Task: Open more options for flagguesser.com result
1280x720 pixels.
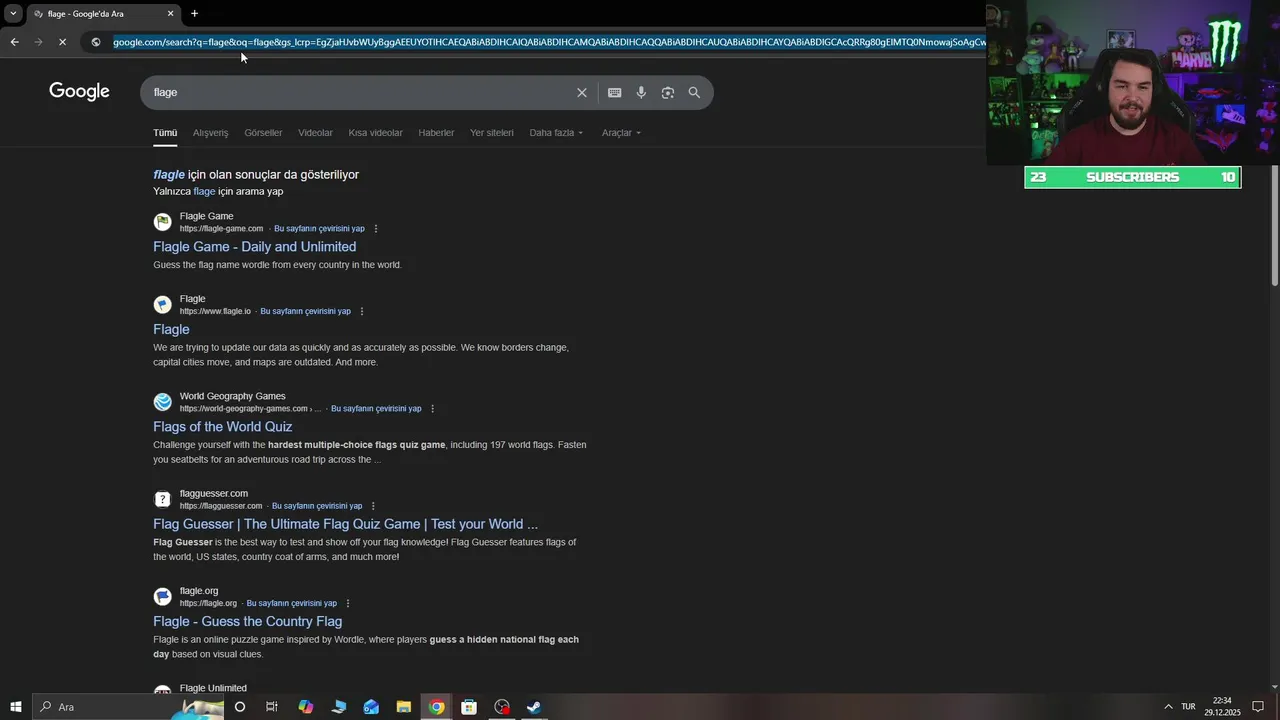Action: tap(373, 506)
